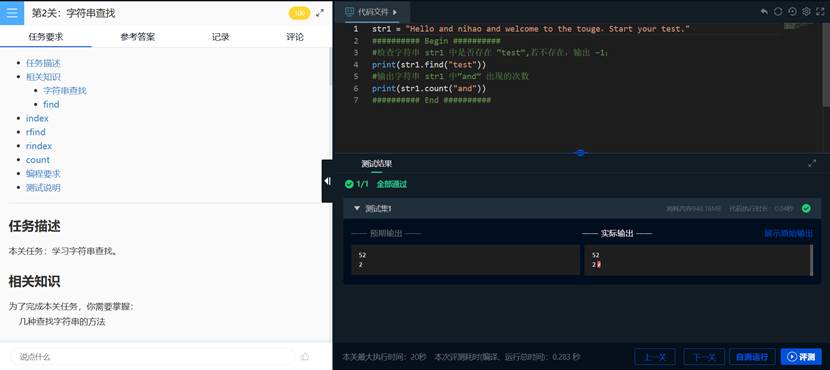This screenshot has width=830, height=370.
Task: Click the play icon inside 评测 button
Action: point(792,357)
